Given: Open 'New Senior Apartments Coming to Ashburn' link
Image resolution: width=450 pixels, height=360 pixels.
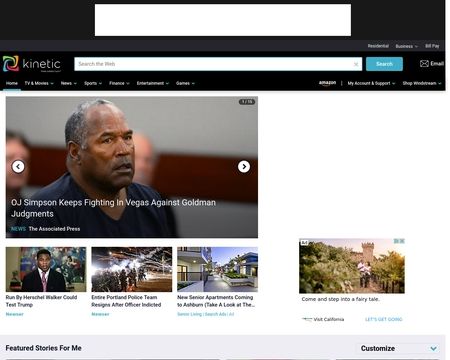Looking at the screenshot, I should [x=216, y=301].
